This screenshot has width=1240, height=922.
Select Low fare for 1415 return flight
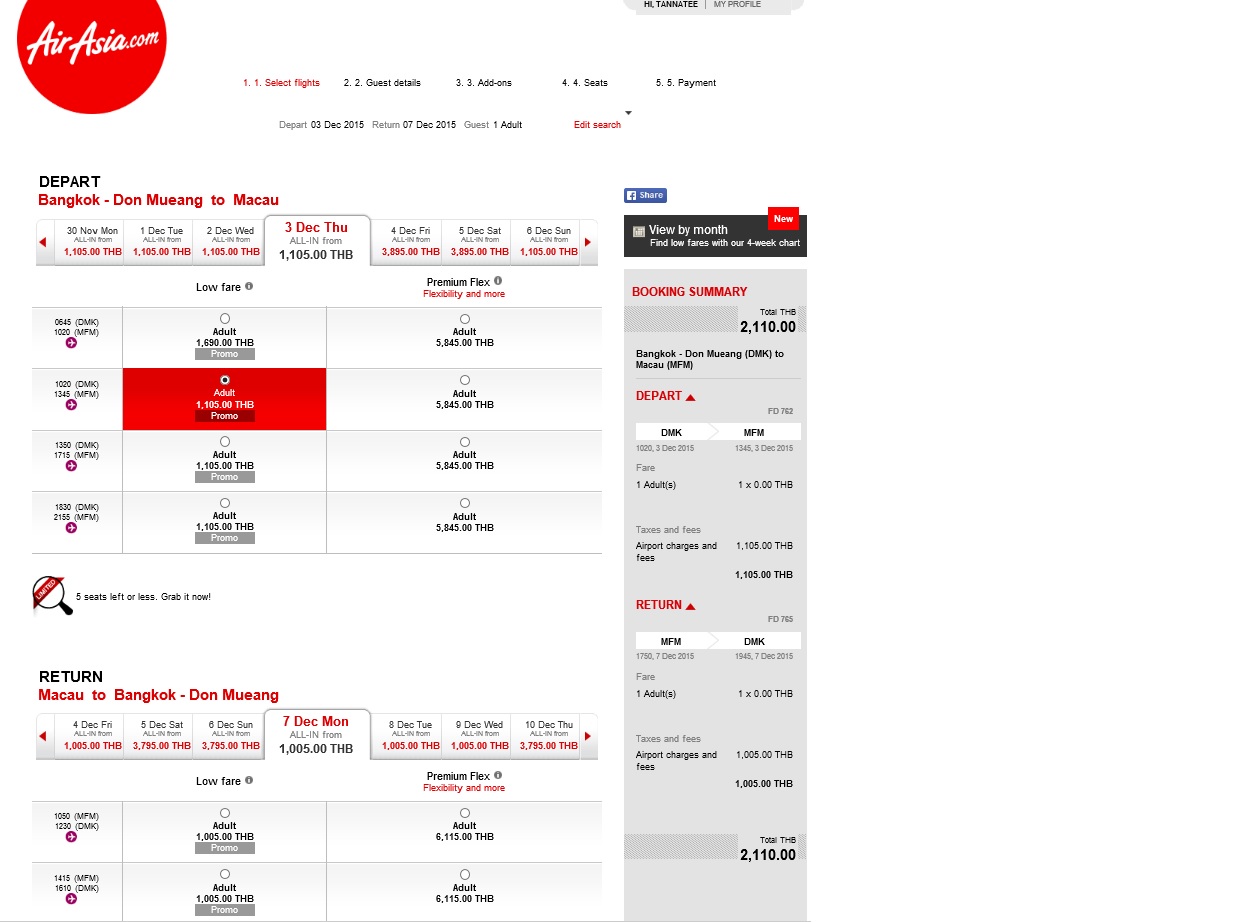(x=224, y=874)
